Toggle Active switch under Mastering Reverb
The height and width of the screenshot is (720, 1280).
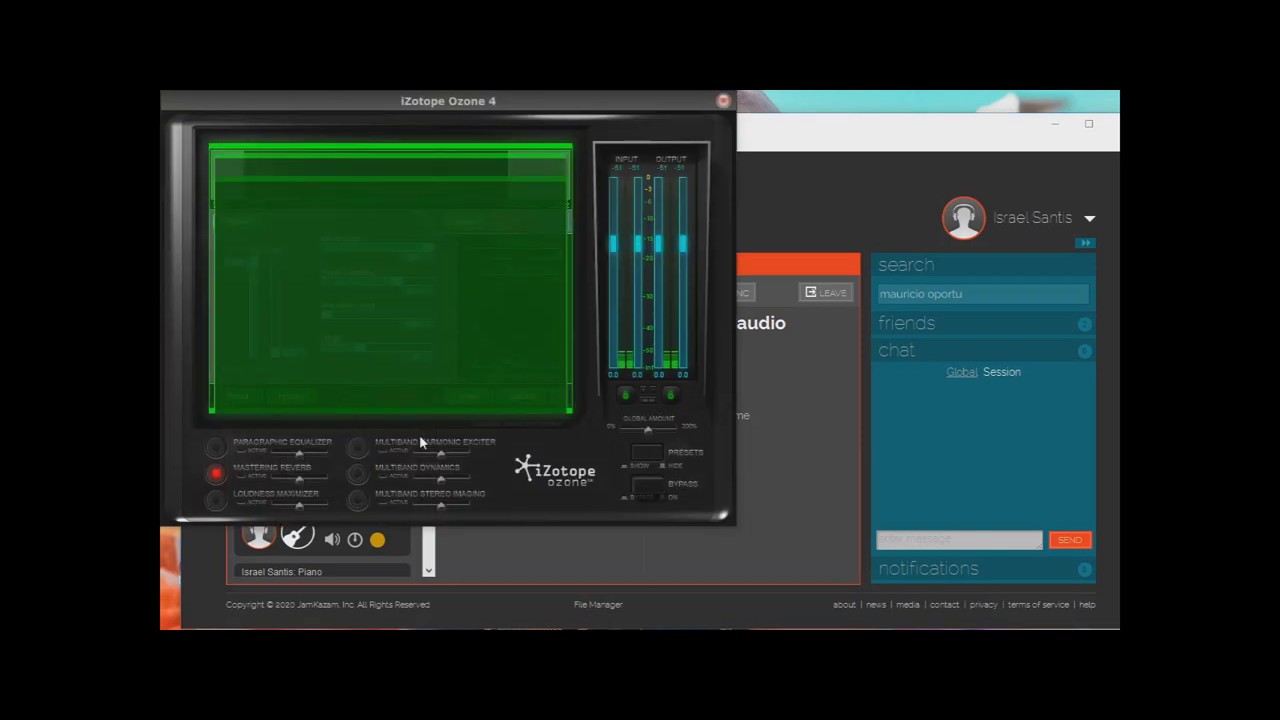click(251, 477)
